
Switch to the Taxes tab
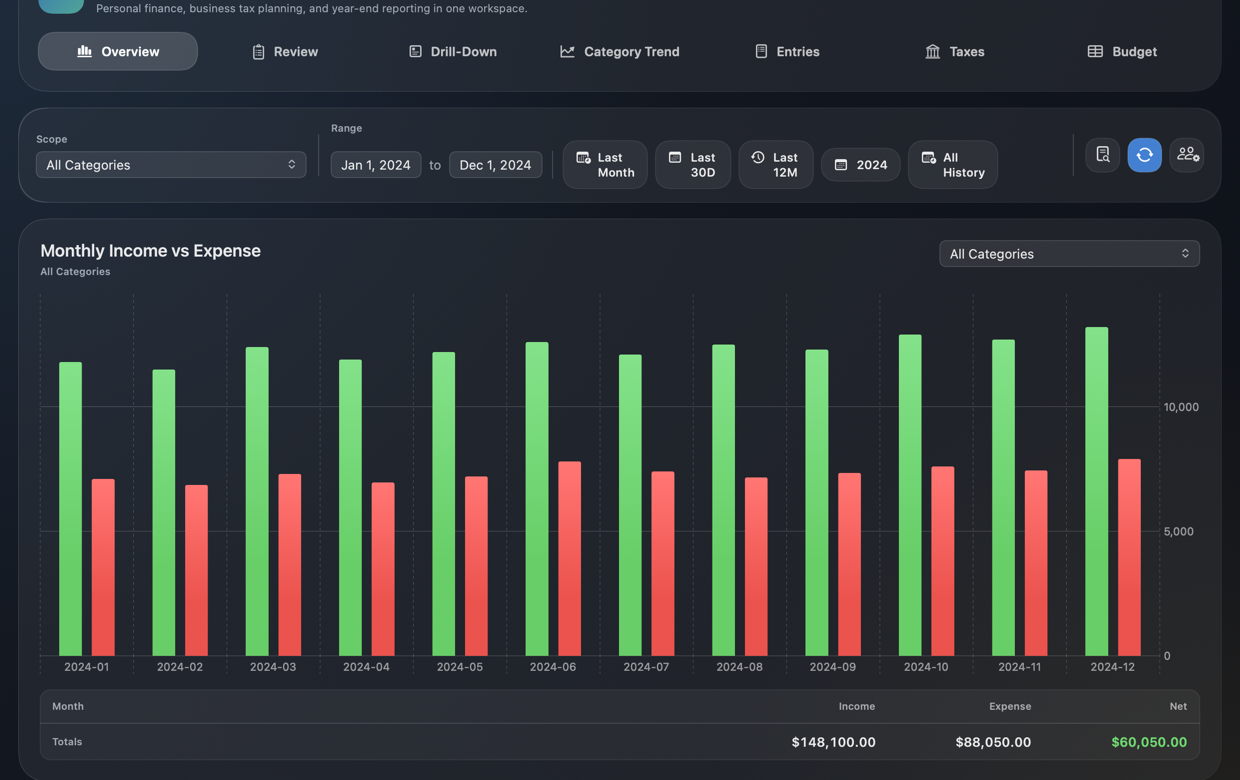point(954,51)
